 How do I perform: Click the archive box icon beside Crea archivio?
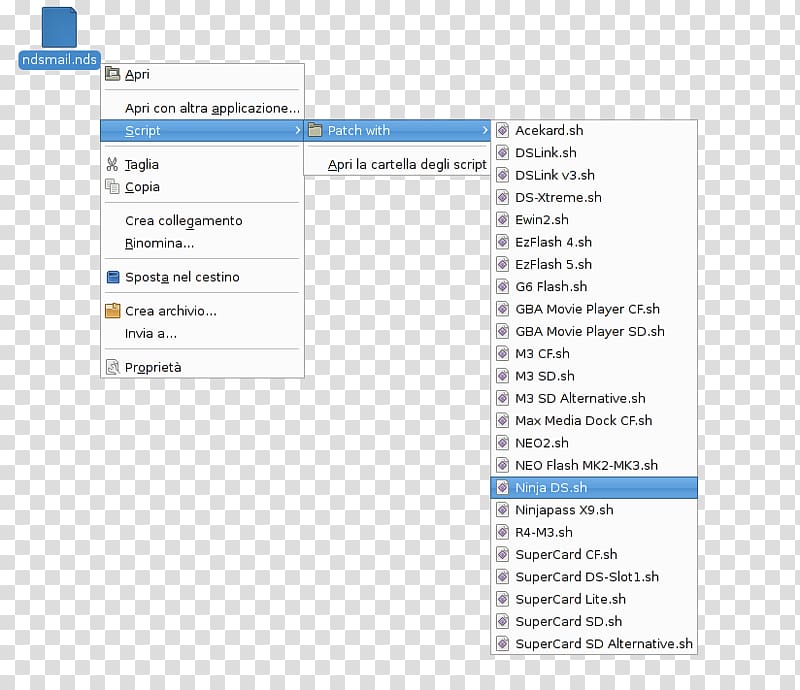112,310
